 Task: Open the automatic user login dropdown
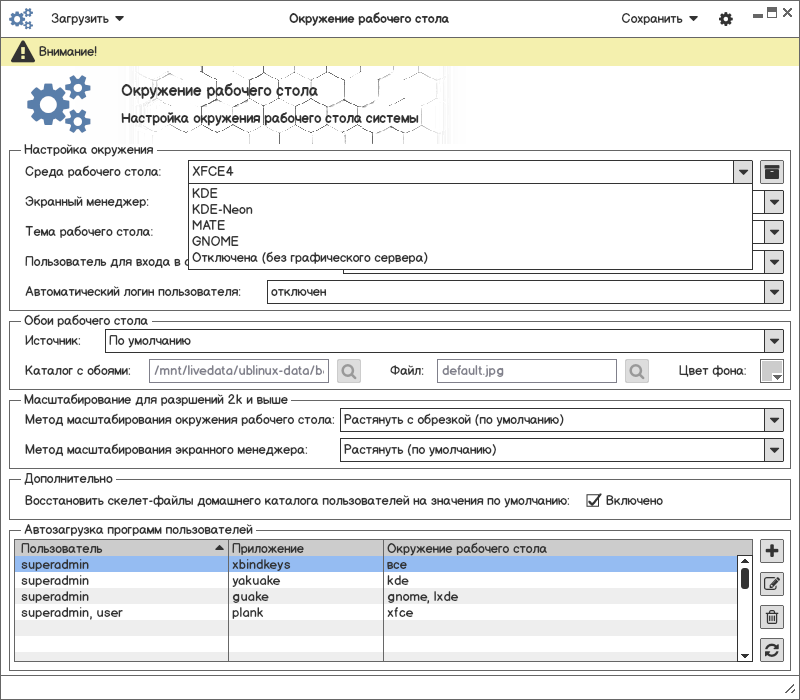772,292
